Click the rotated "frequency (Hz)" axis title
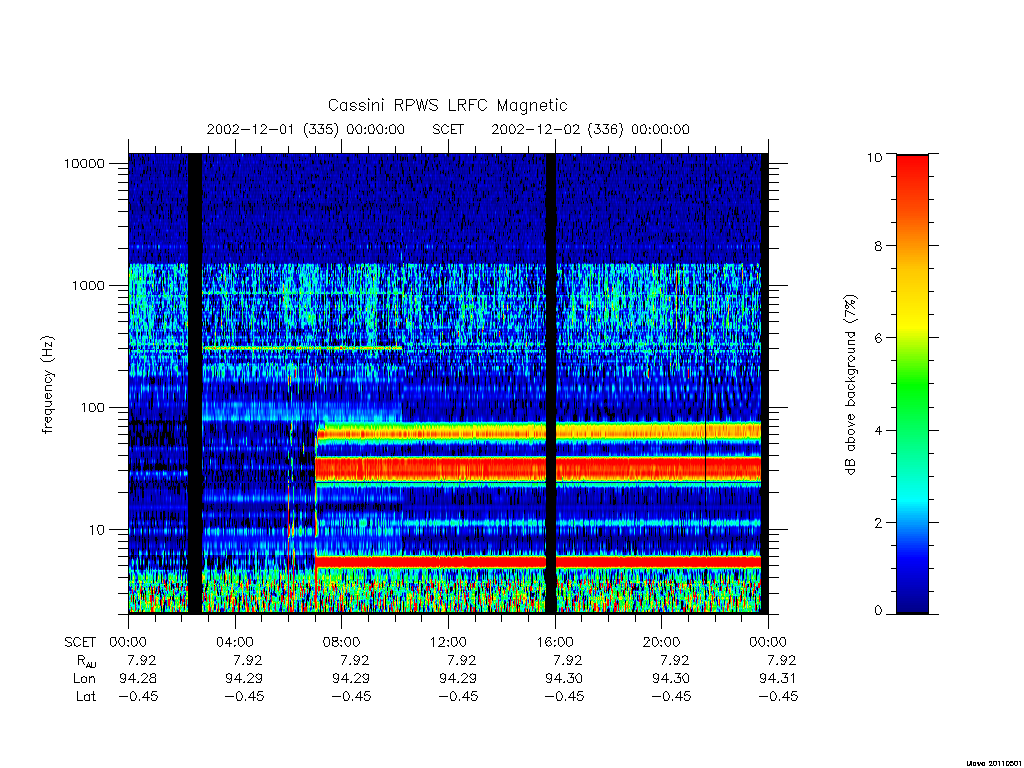The height and width of the screenshot is (768, 1024). click(48, 384)
